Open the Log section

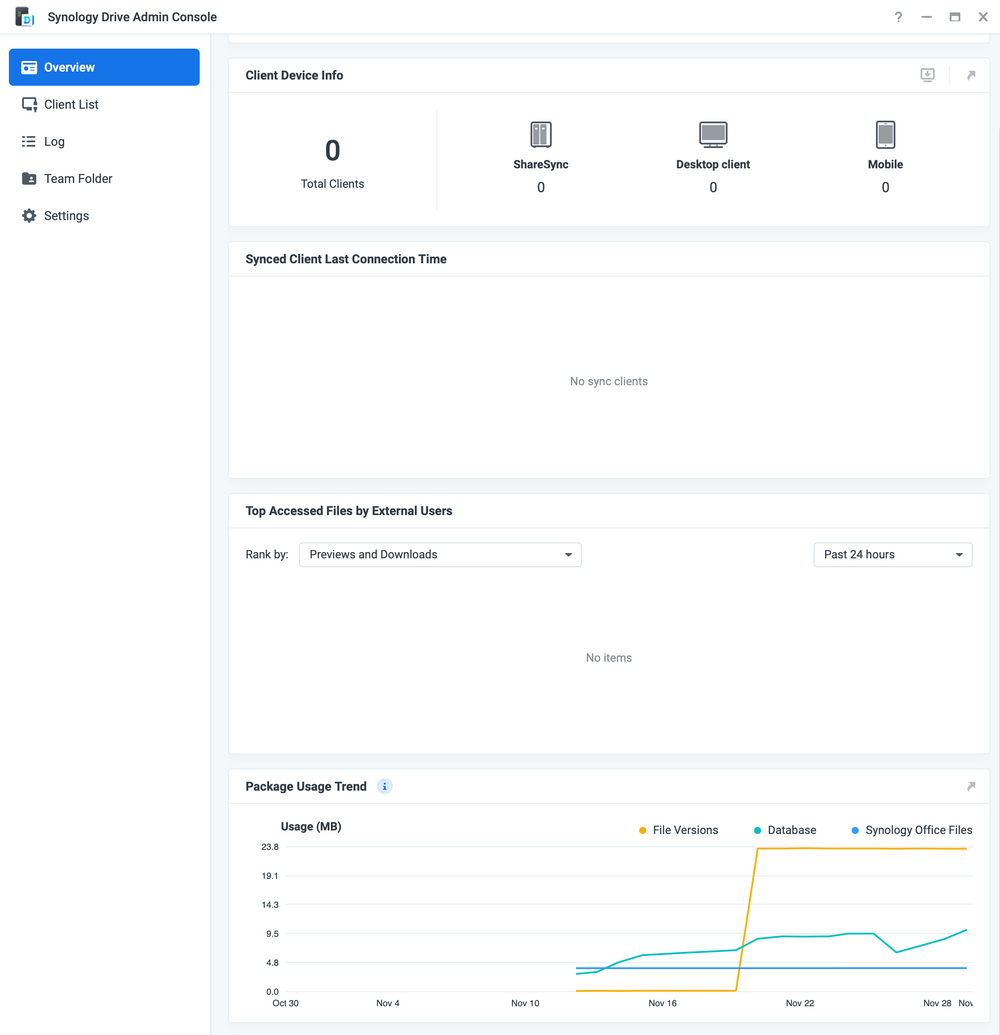(x=54, y=142)
